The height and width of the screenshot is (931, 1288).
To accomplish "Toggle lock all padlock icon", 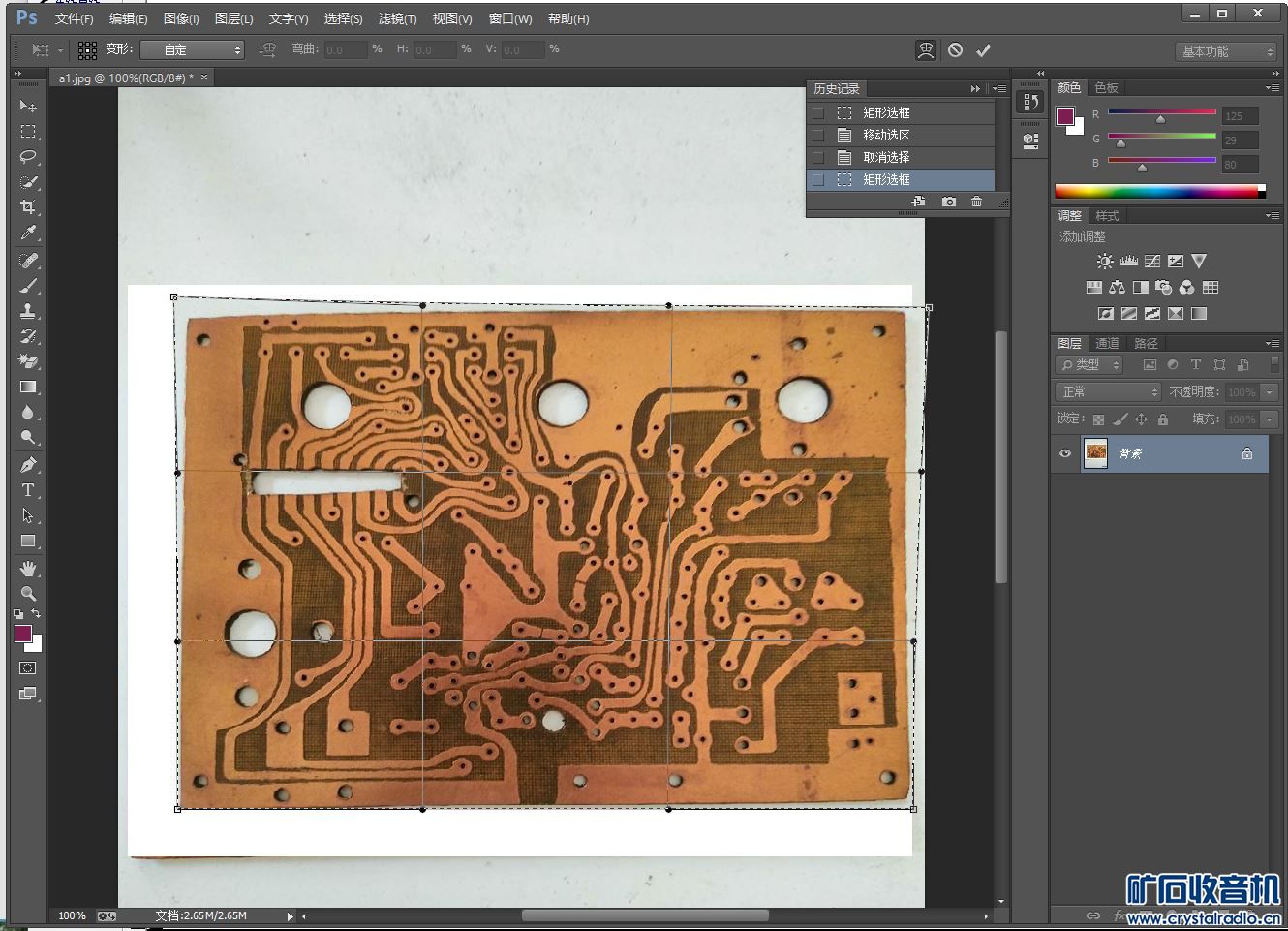I will pos(1162,419).
